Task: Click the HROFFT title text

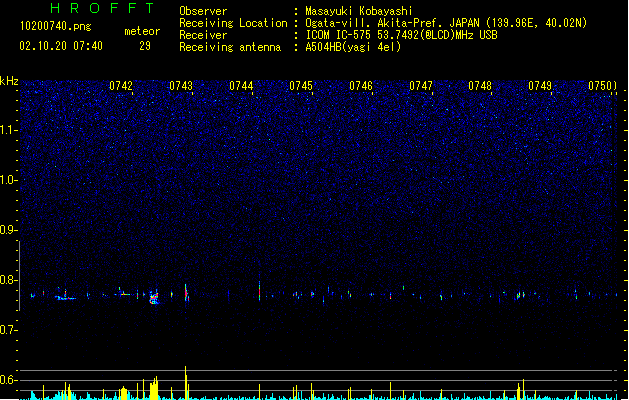Action: tap(103, 8)
